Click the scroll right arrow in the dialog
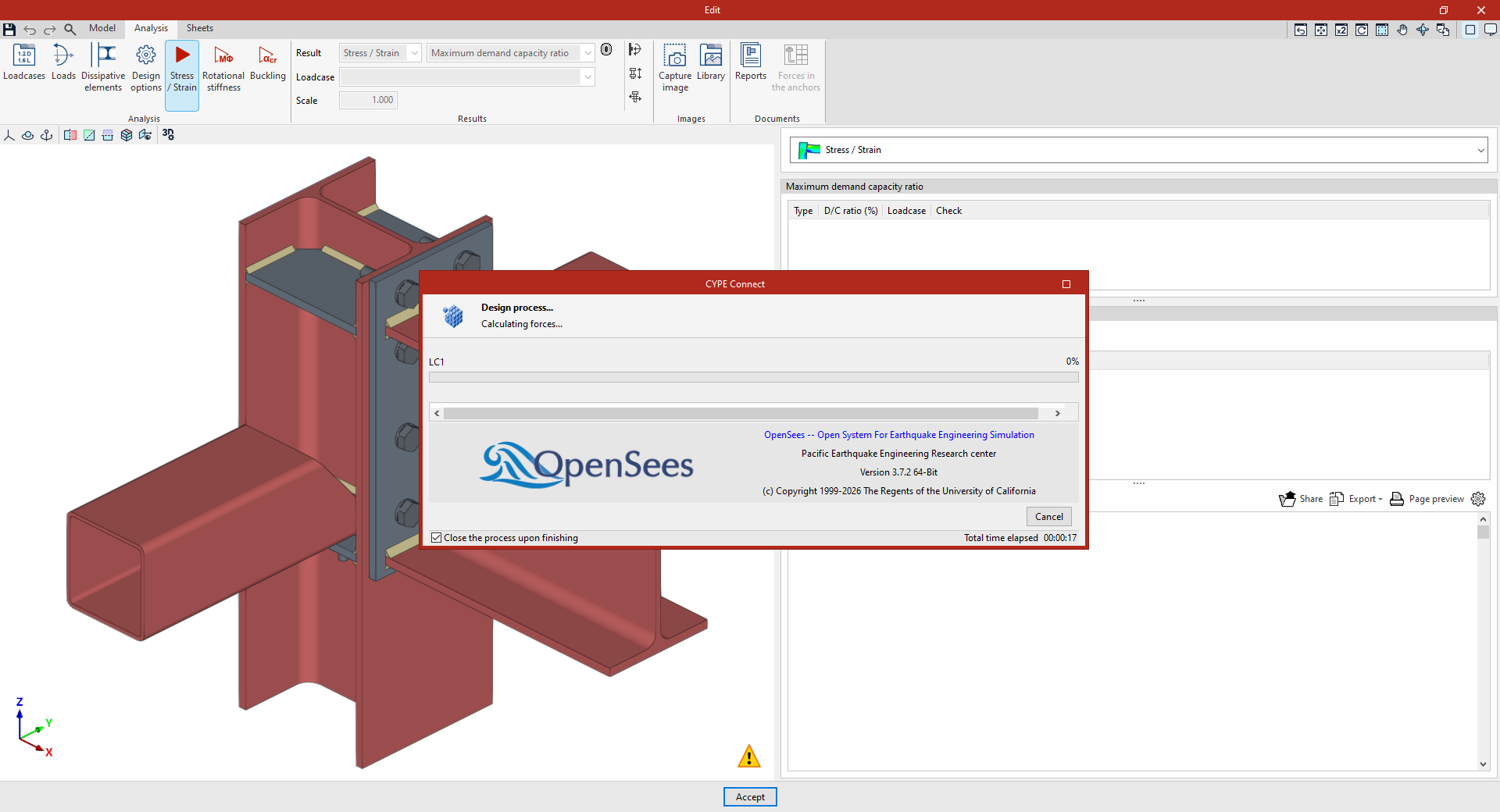Screen dimensions: 1500x812 click(x=1058, y=413)
